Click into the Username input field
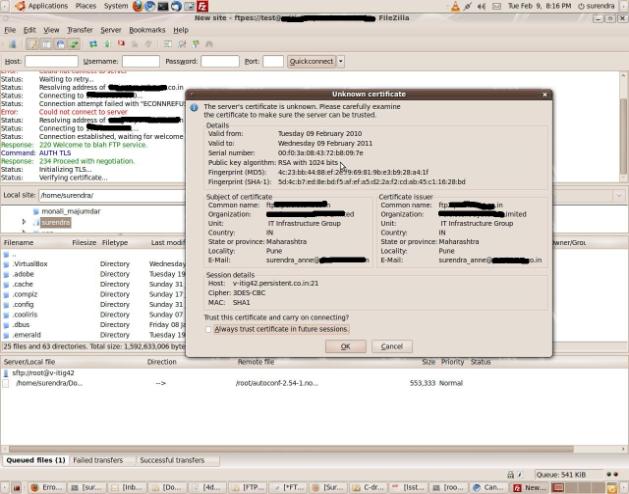Viewport: 629px width, 494px height. coord(140,61)
